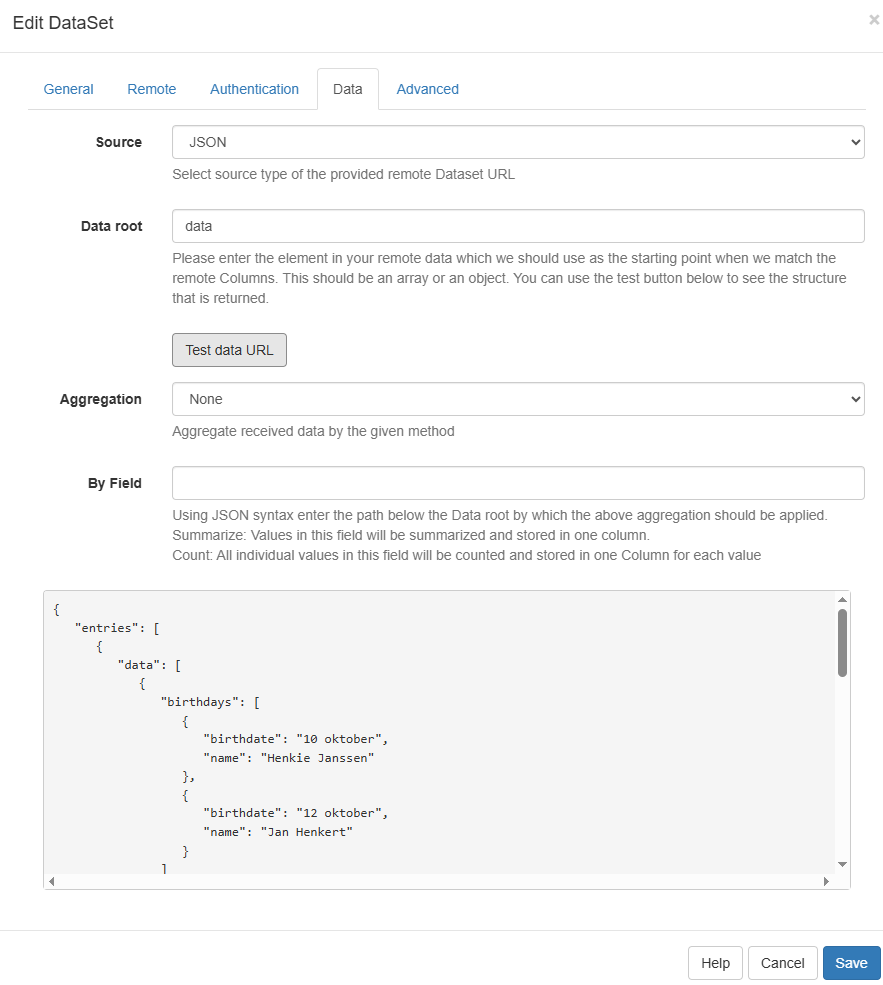This screenshot has width=883, height=985.
Task: Select the Data tab
Action: pyautogui.click(x=347, y=89)
